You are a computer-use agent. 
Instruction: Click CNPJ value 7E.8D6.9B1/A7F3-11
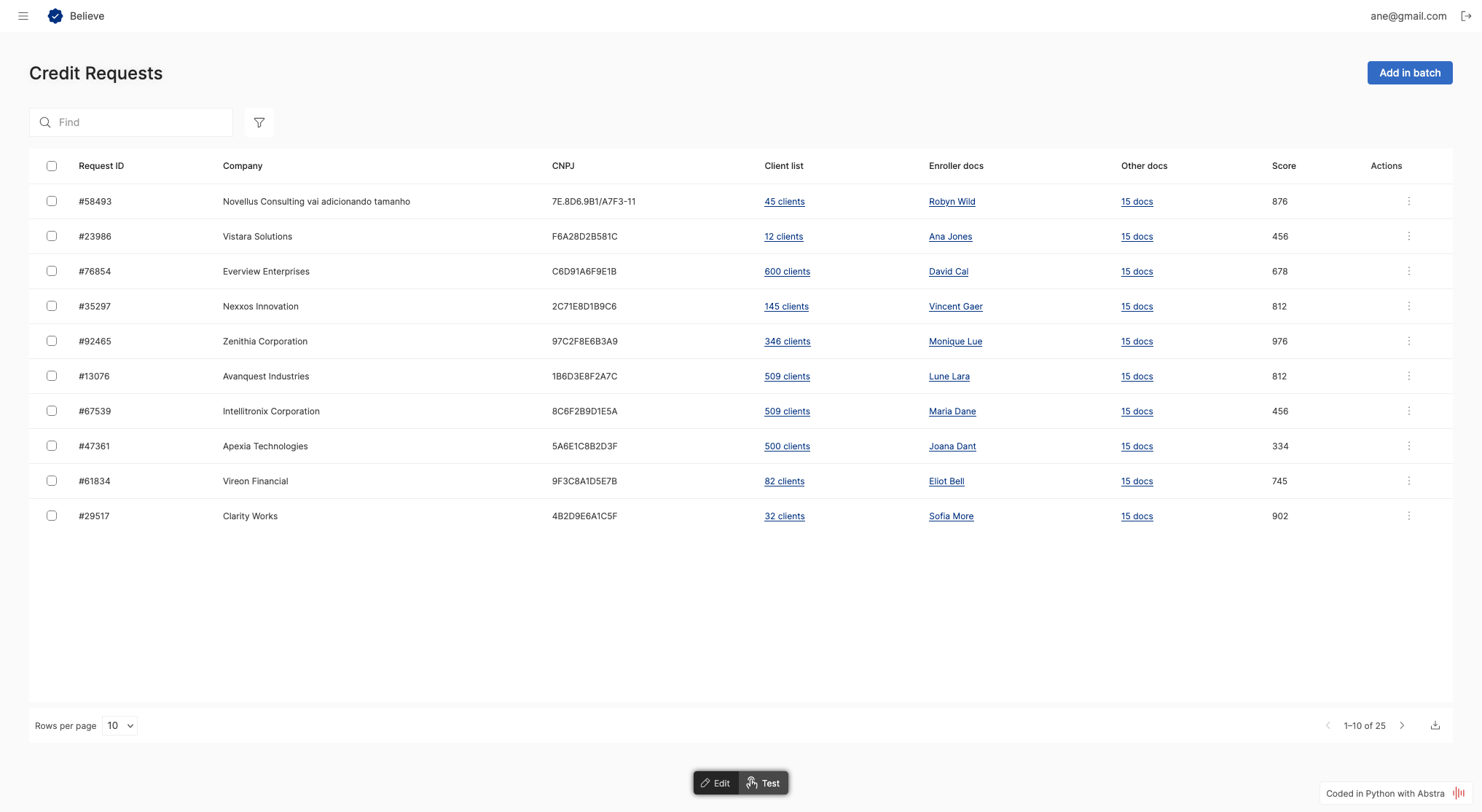tap(594, 202)
